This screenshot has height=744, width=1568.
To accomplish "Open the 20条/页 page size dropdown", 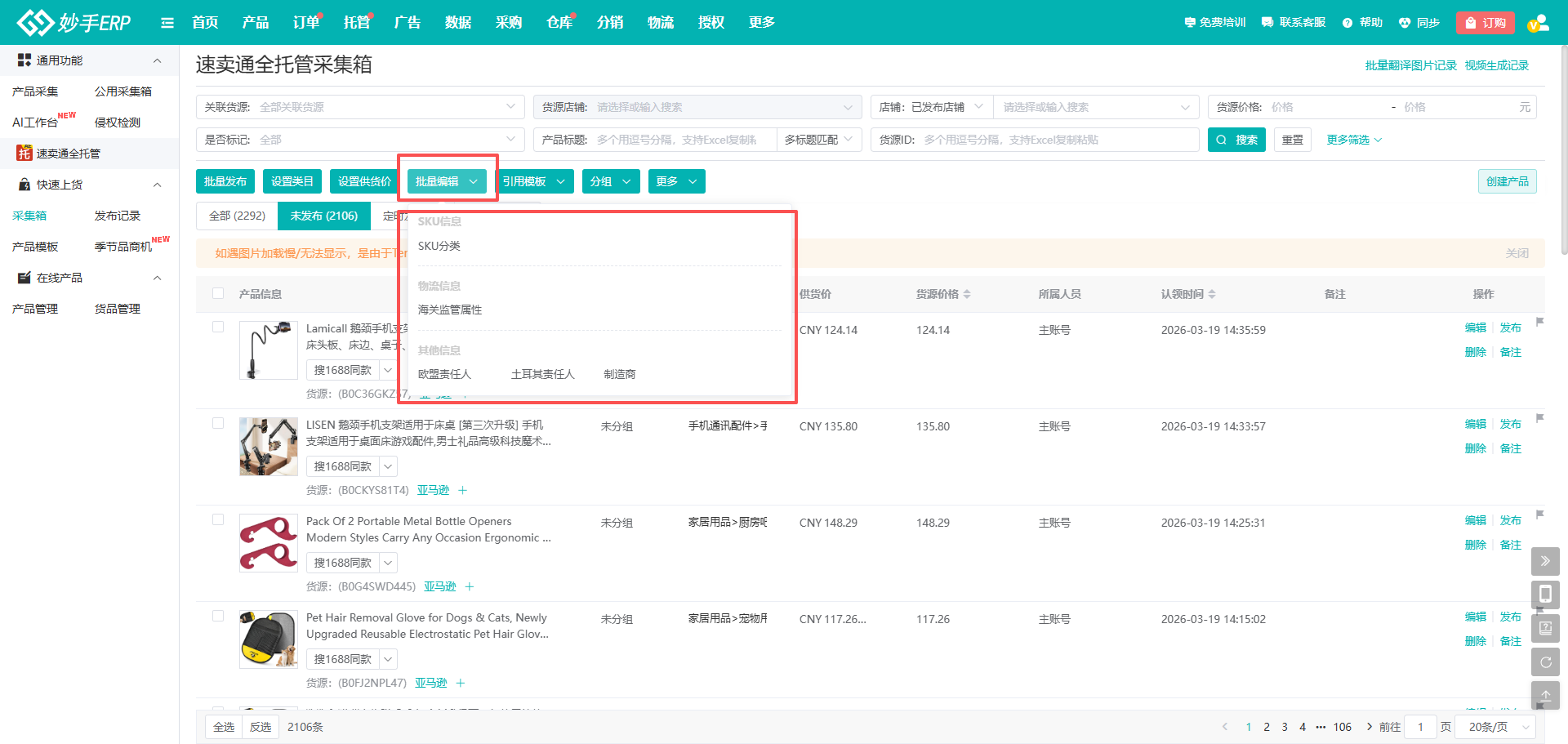I will pos(1494,726).
